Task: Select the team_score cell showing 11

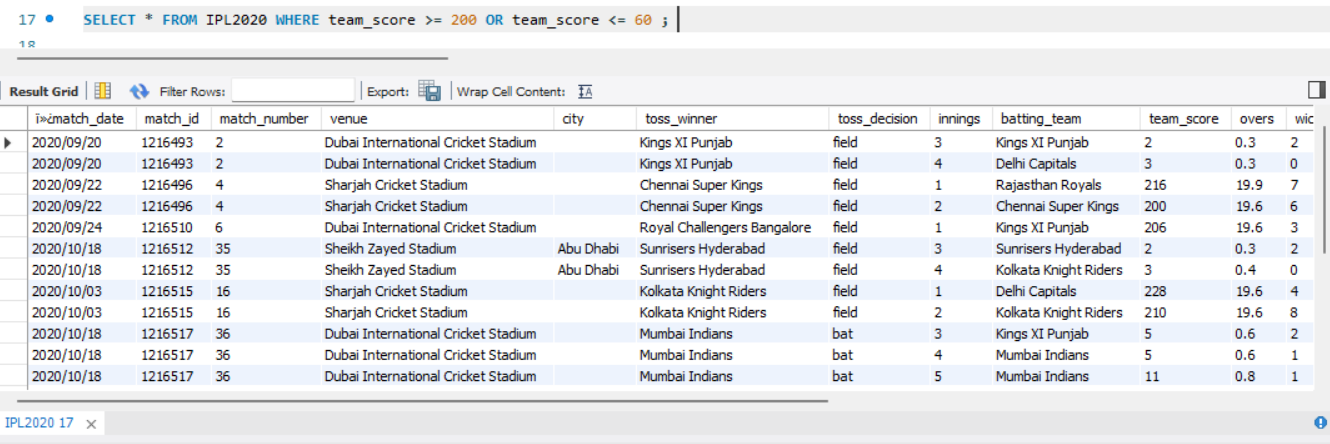Action: pos(1184,376)
